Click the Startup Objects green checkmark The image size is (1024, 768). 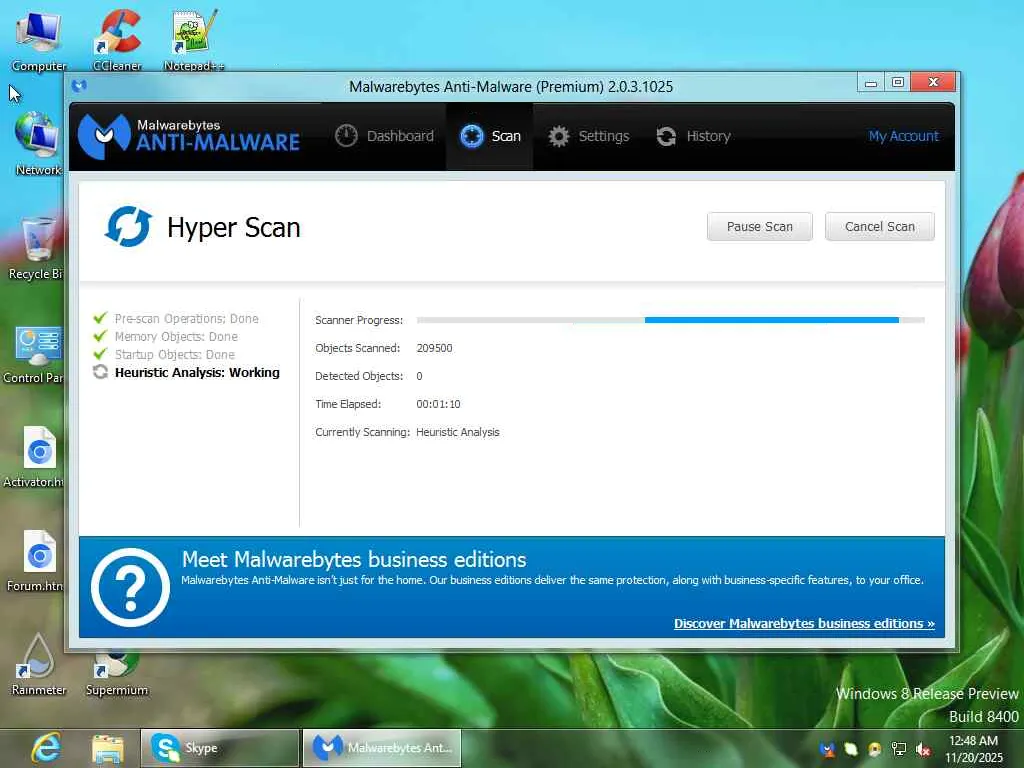tap(100, 354)
